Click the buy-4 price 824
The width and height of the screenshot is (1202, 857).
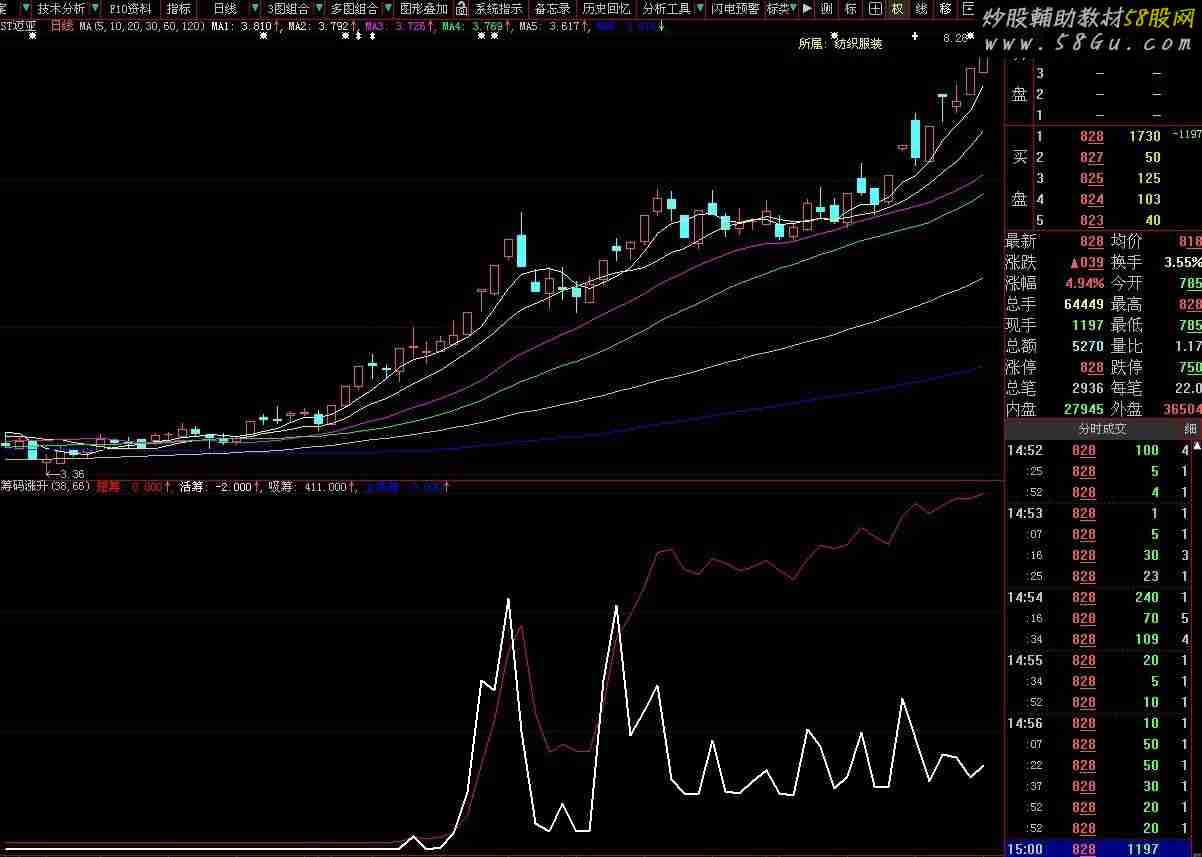[x=1091, y=199]
